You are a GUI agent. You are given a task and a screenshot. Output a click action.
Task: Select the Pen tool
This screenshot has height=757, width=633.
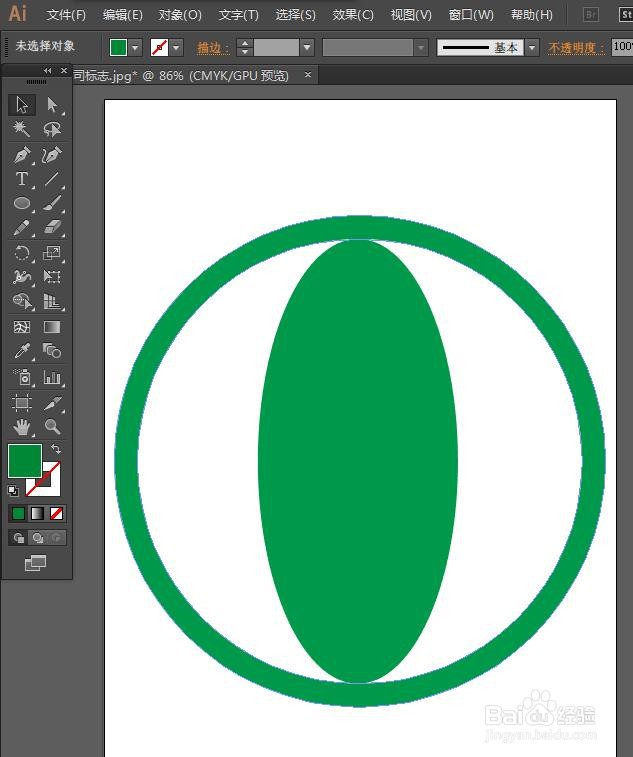[22, 155]
